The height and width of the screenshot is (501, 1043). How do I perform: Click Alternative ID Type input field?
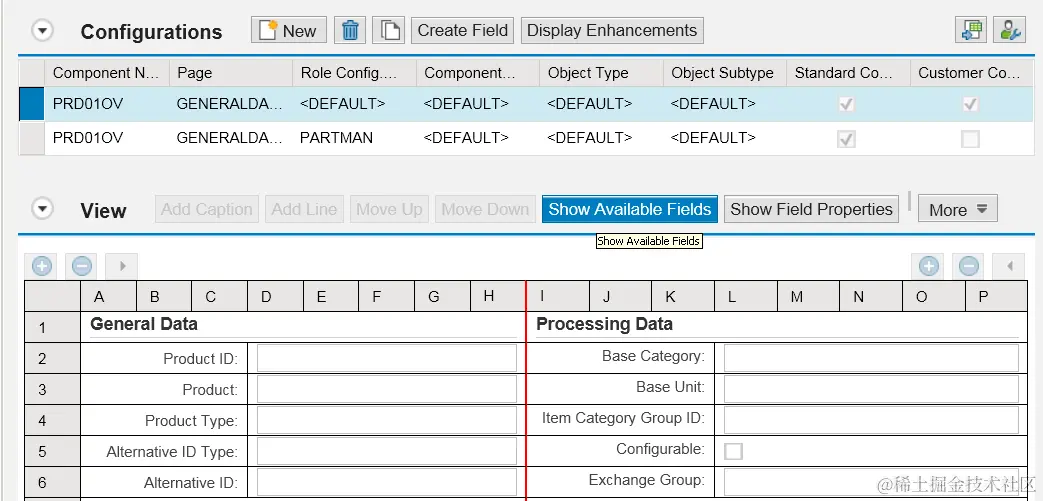386,451
